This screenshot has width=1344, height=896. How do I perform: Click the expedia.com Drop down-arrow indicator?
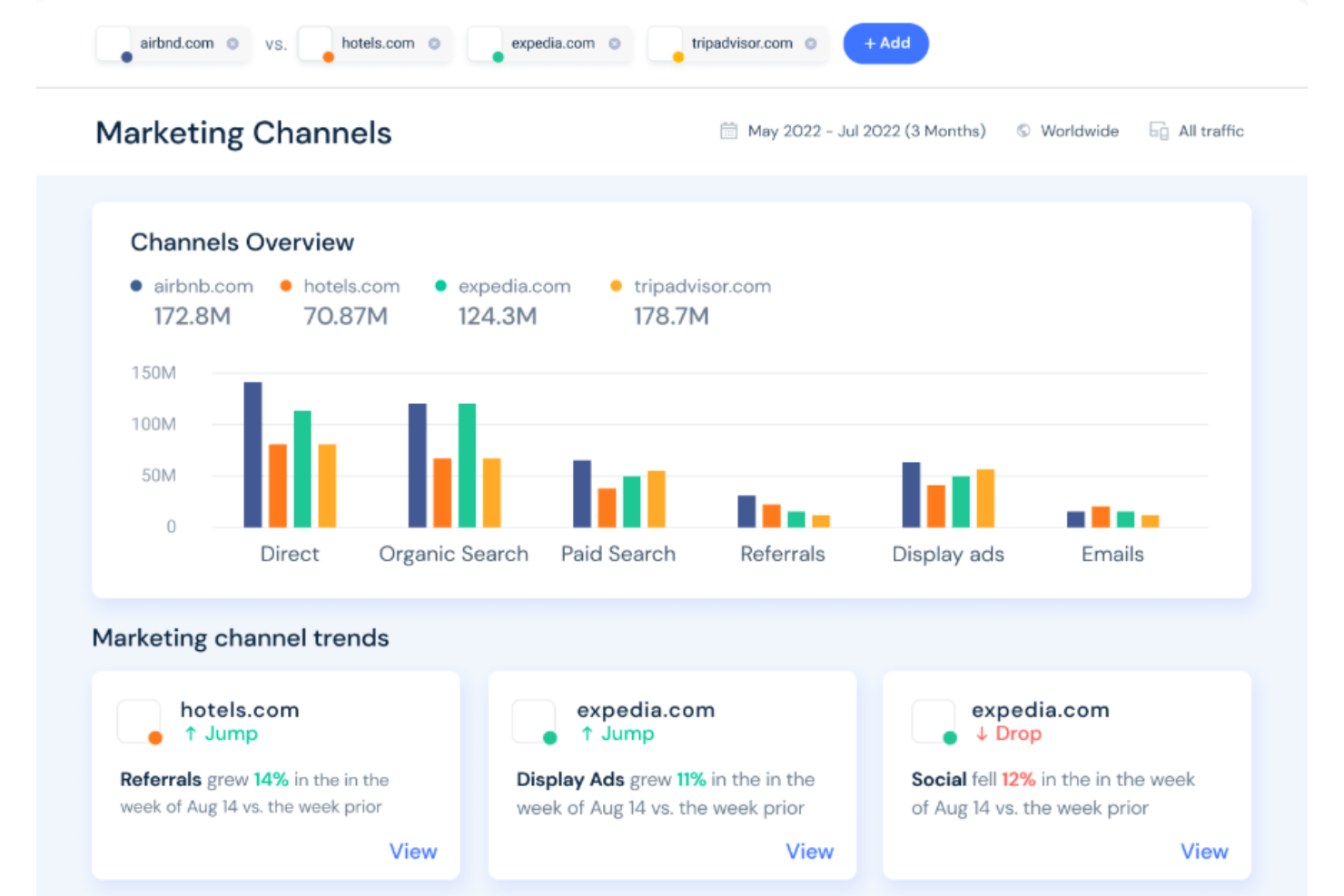click(x=982, y=734)
